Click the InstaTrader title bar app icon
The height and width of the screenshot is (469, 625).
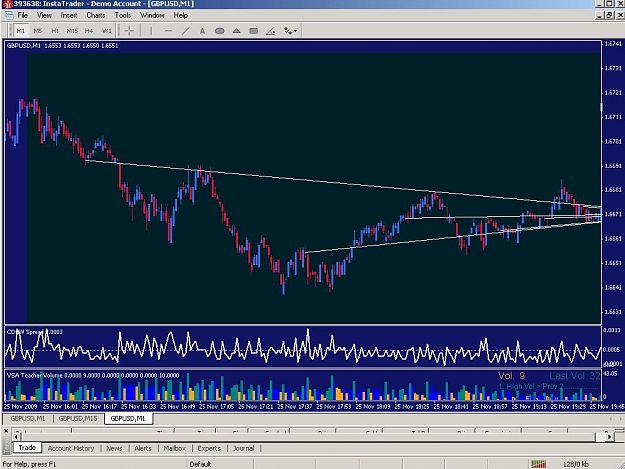[x=7, y=4]
